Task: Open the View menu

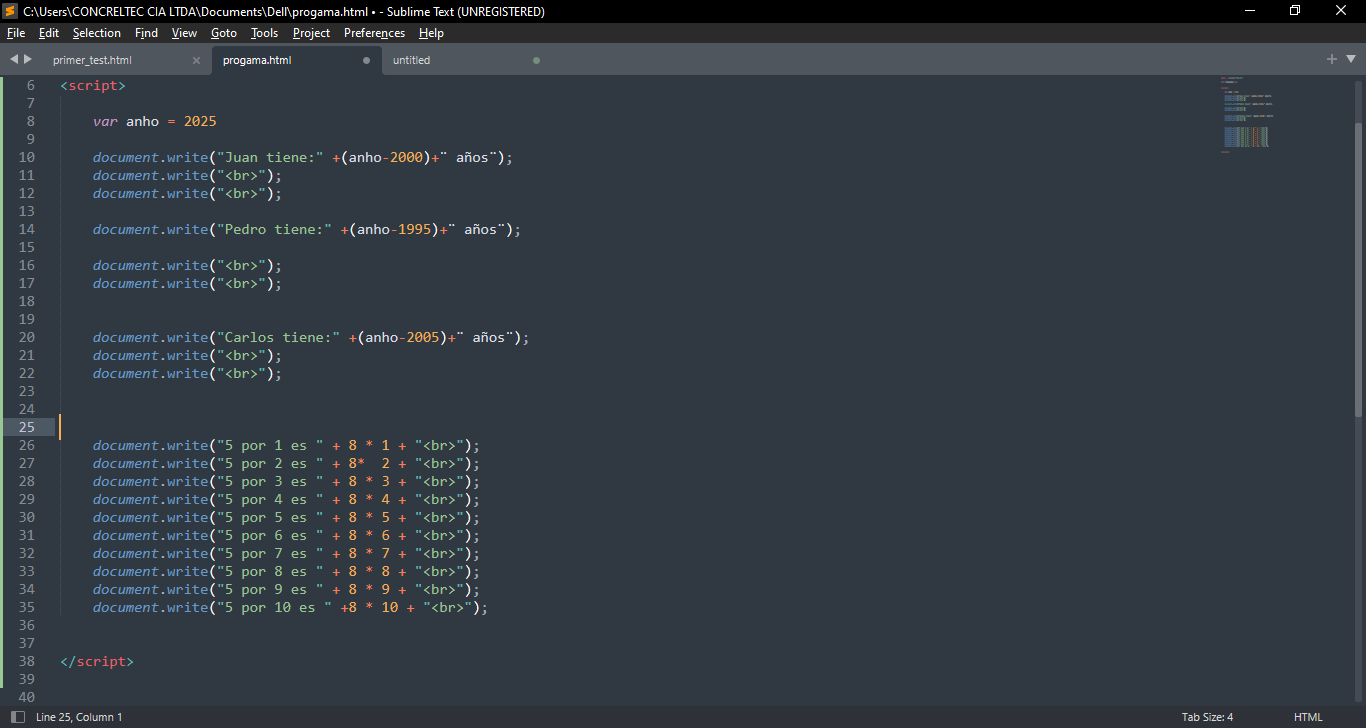Action: 184,33
